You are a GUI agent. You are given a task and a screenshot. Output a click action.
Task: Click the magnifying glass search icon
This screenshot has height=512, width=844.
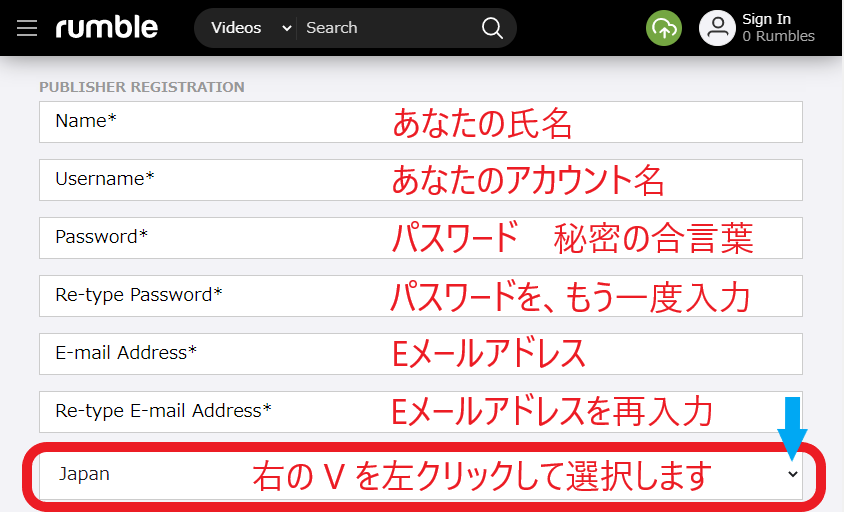[x=492, y=28]
